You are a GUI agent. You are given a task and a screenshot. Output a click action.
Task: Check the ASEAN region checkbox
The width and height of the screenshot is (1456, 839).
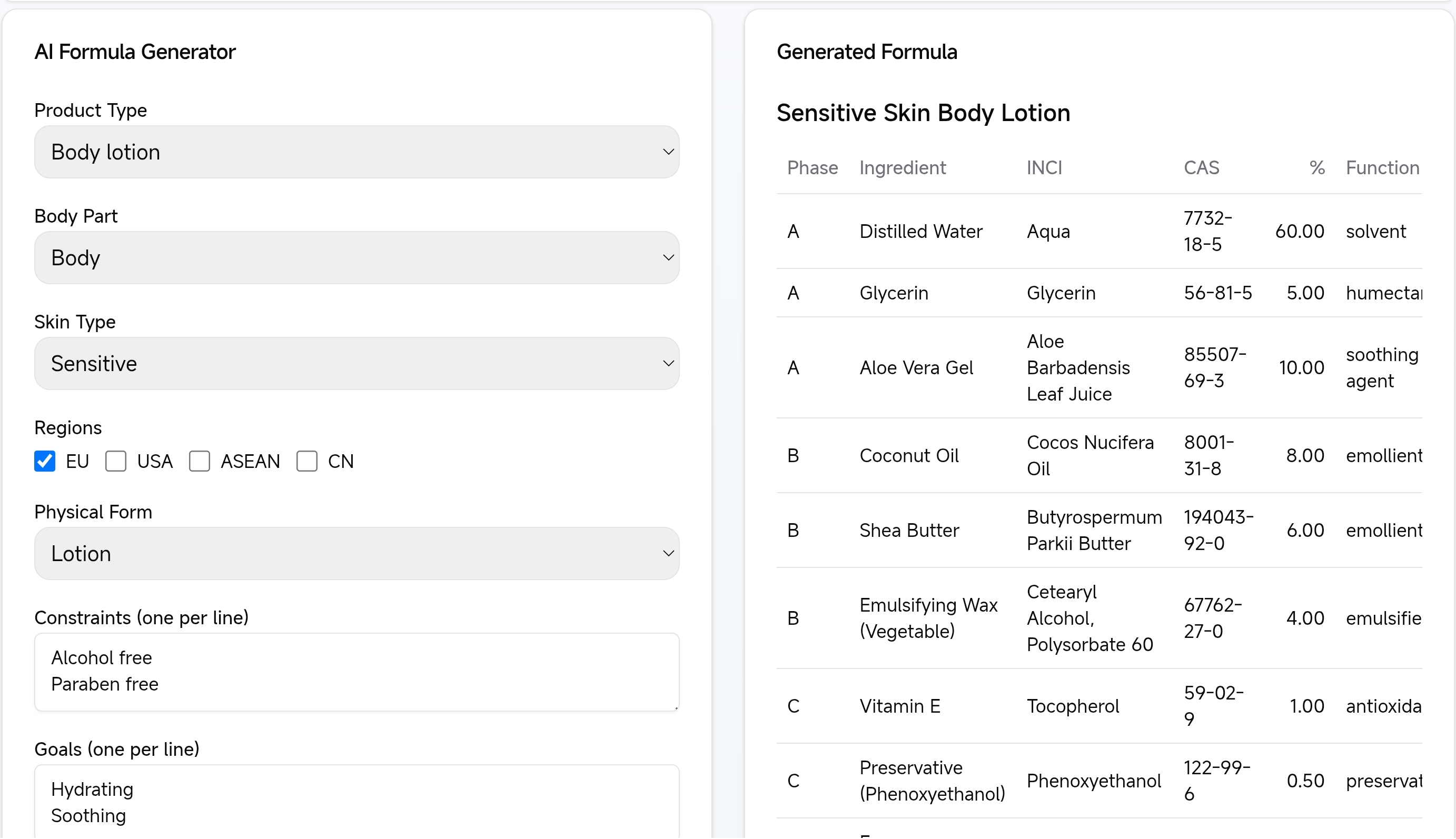pyautogui.click(x=200, y=461)
